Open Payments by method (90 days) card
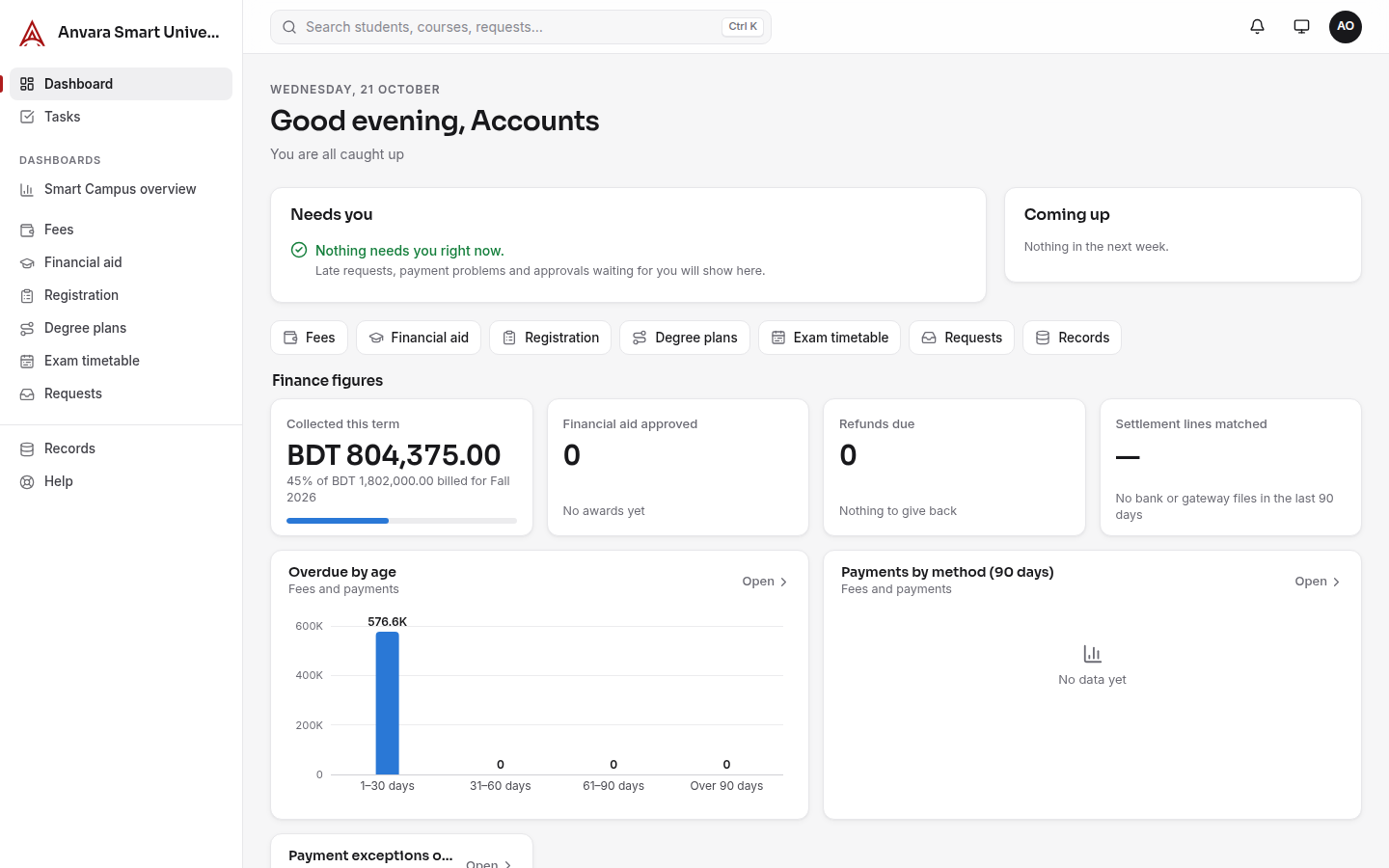Screen dimensions: 1389x868 coord(1318,582)
